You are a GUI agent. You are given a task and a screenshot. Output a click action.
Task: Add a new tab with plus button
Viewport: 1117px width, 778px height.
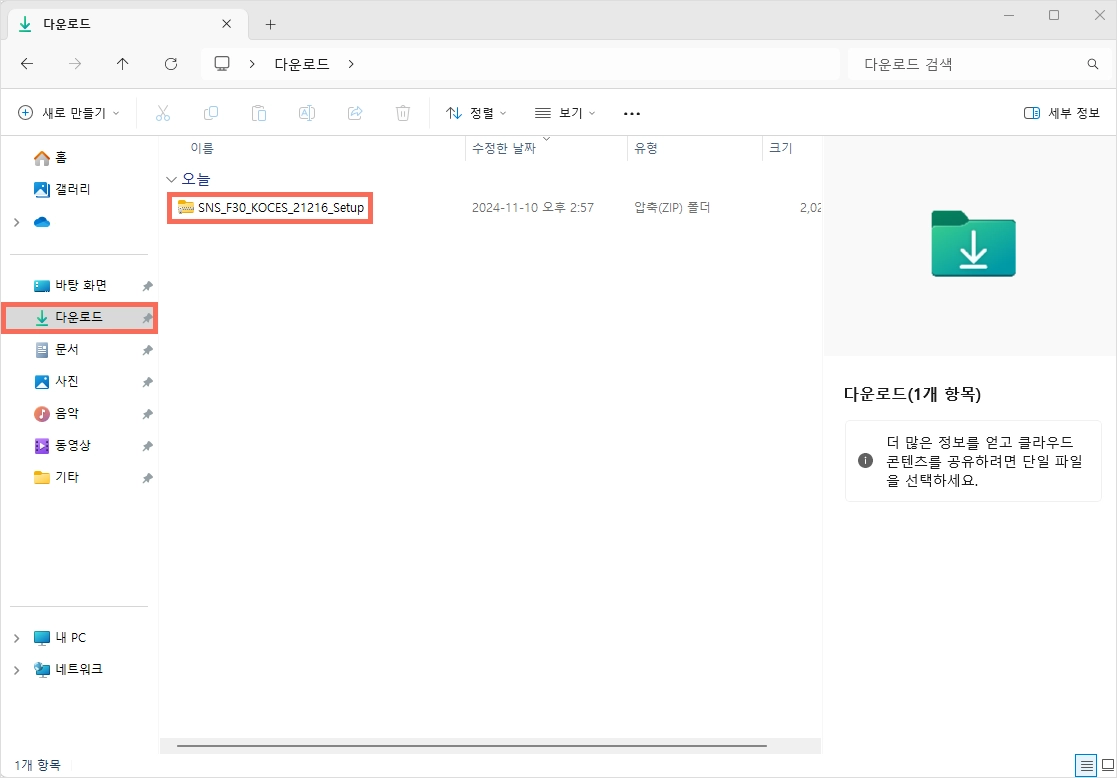270,24
